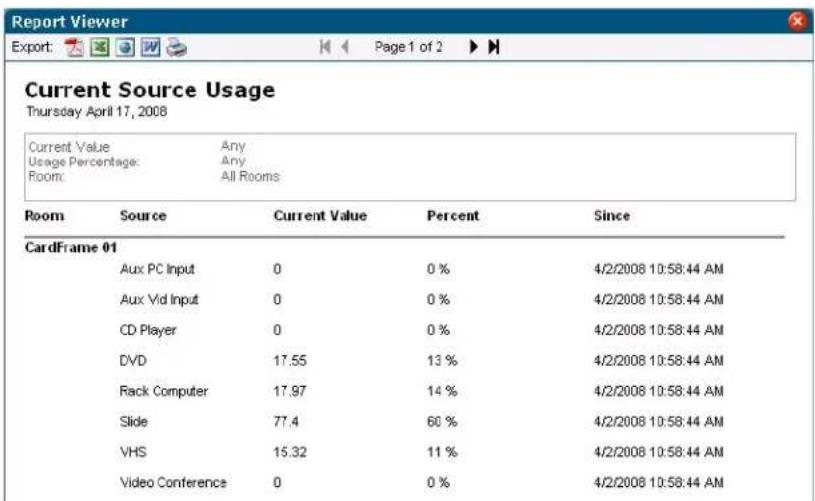The height and width of the screenshot is (501, 815).
Task: Click the Since column header
Action: click(x=612, y=216)
